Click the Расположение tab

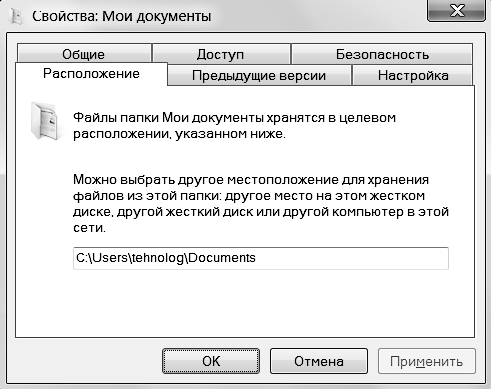91,74
